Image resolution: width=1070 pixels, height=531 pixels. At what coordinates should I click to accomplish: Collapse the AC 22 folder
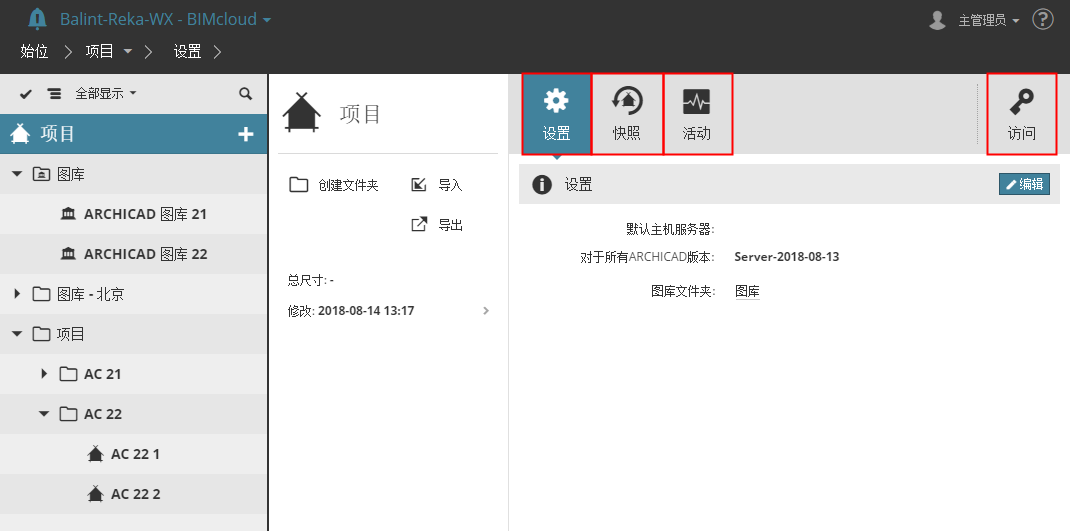pyautogui.click(x=44, y=414)
